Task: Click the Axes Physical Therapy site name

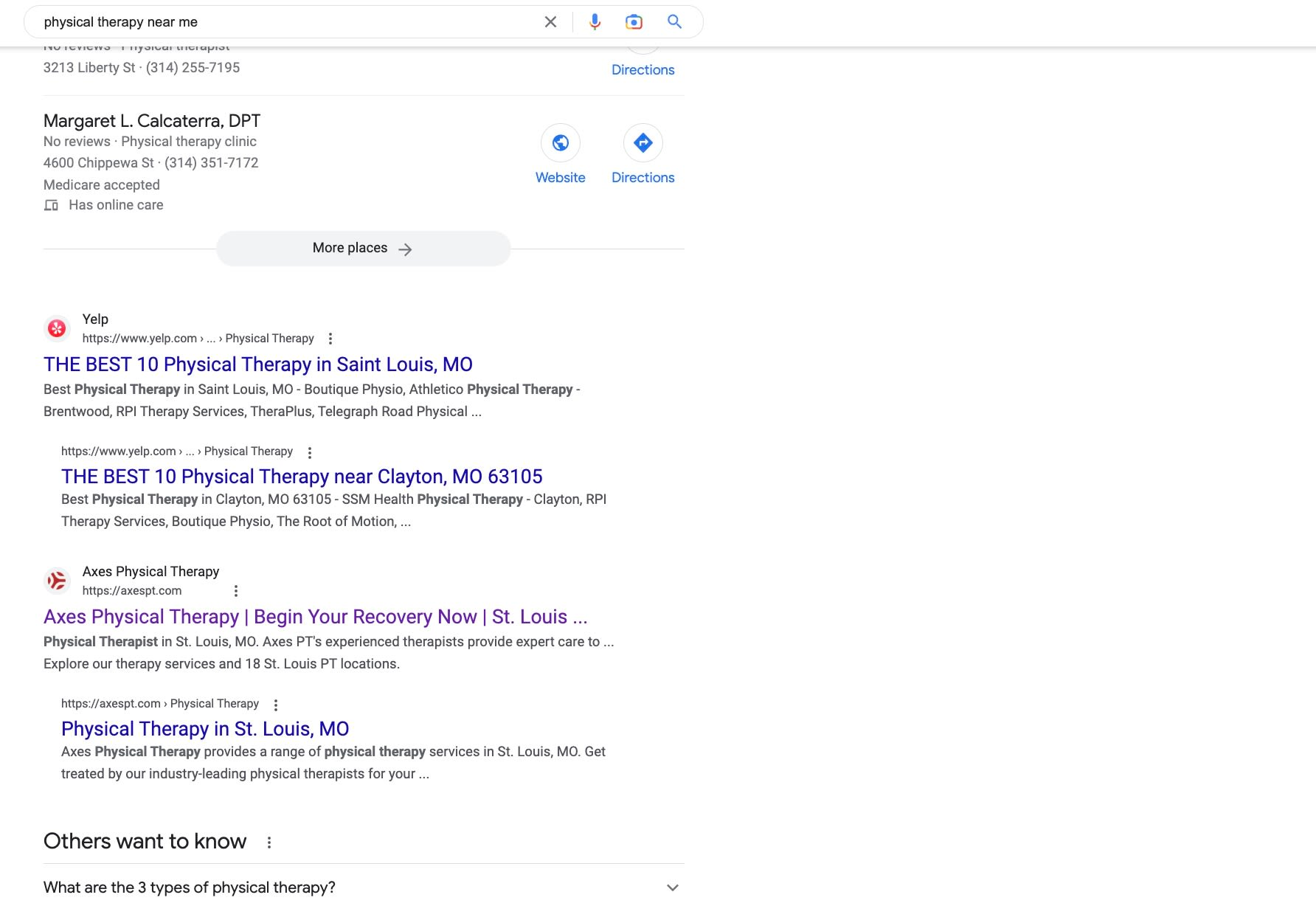Action: 150,572
